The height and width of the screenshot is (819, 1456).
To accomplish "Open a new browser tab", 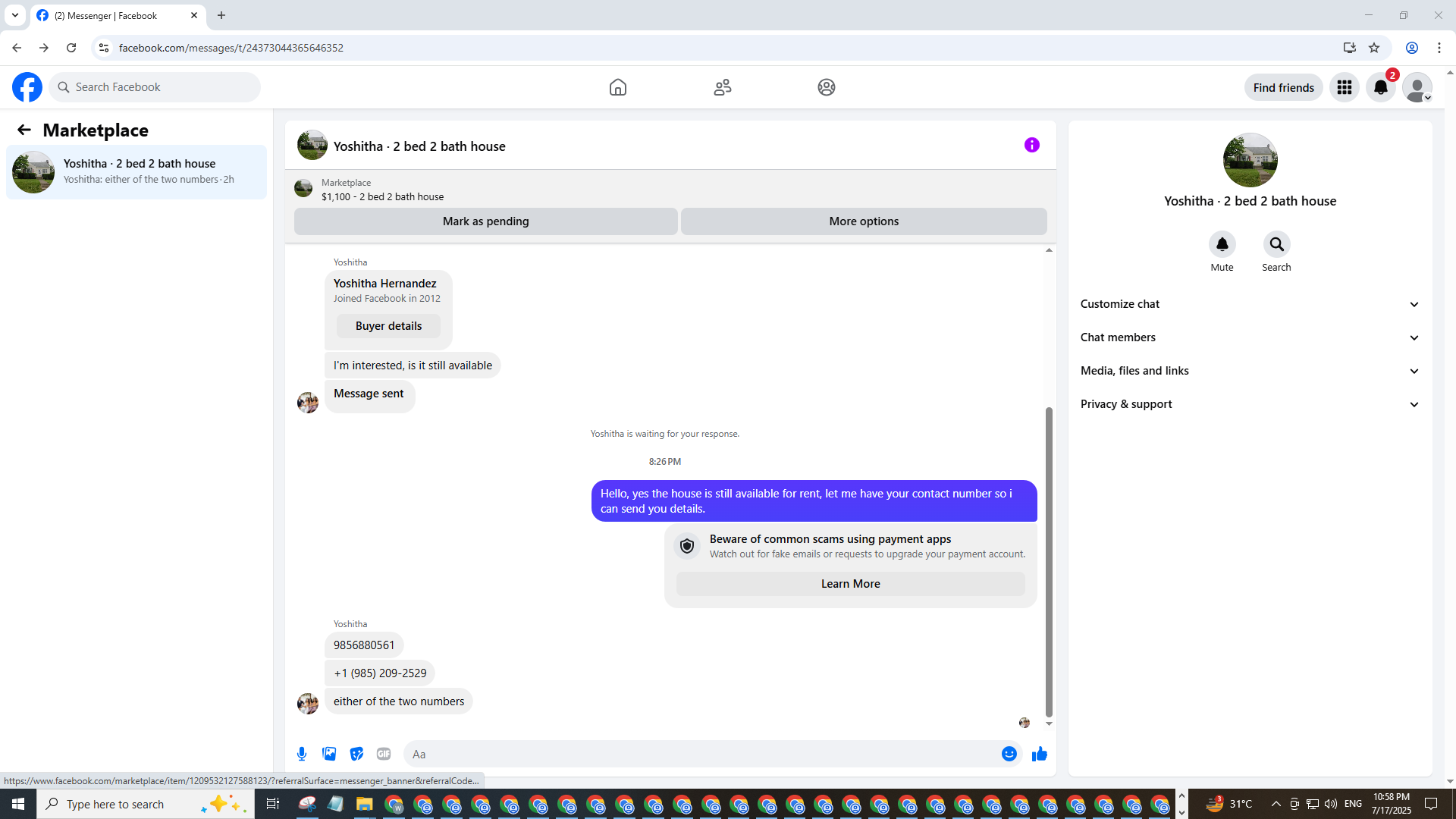I will 221,15.
